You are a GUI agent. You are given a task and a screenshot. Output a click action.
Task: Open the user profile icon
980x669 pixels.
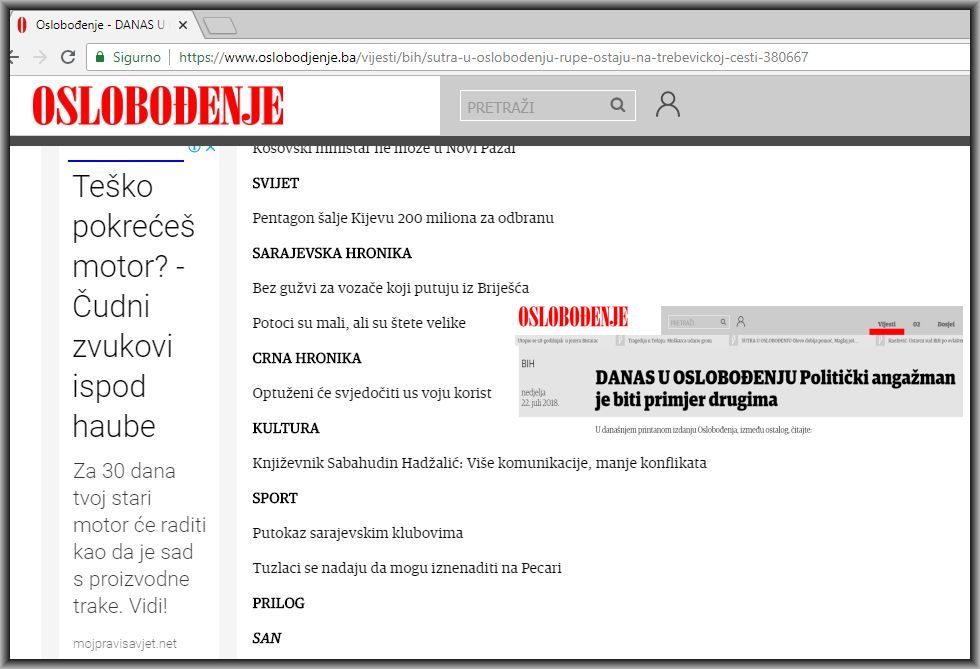coord(668,104)
